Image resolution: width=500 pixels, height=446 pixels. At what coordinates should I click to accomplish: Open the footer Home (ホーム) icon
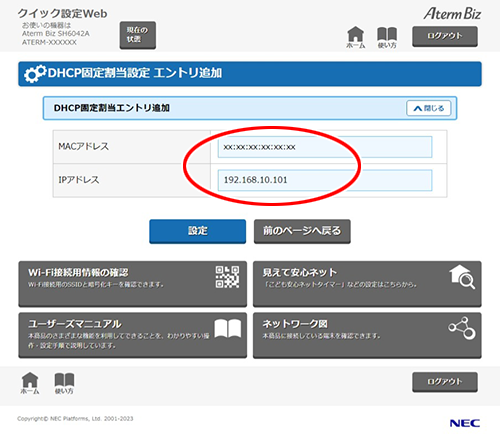pos(30,383)
